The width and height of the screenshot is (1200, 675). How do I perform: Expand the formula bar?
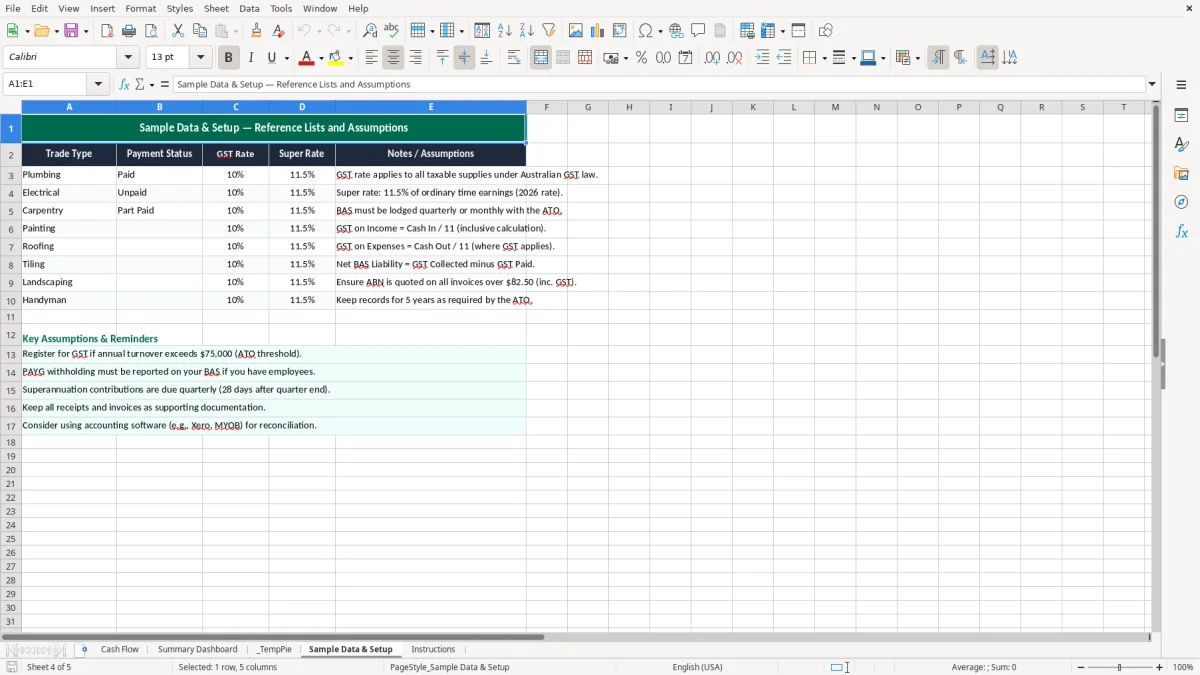tap(1152, 85)
